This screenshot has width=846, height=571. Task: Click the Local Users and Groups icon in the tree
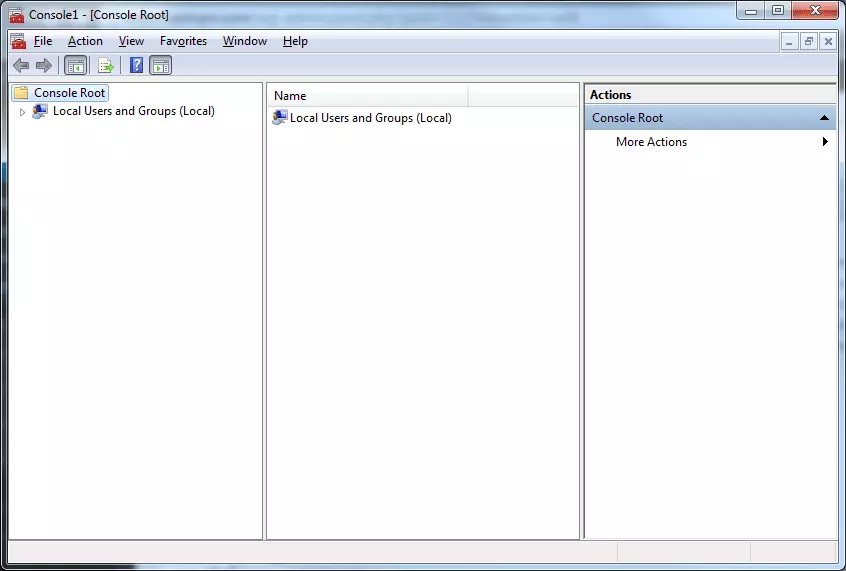39,111
